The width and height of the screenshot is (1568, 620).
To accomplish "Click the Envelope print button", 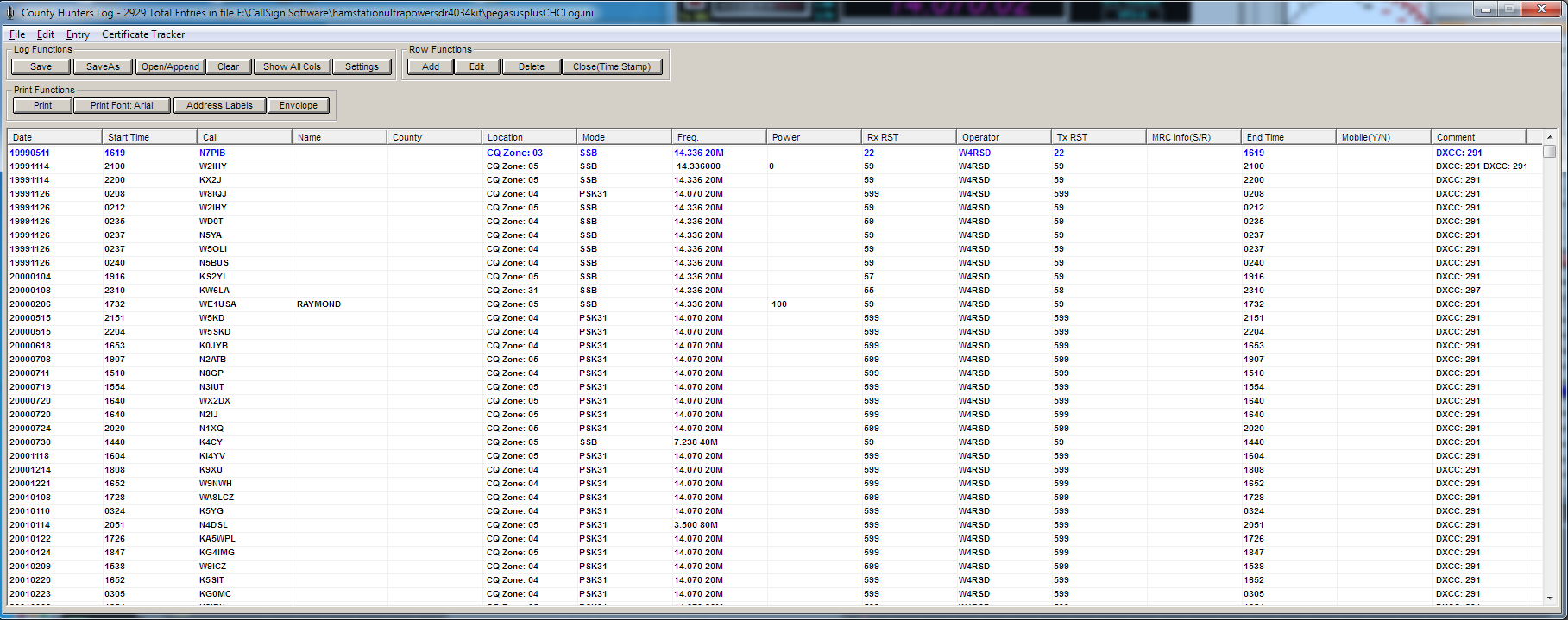I will point(299,105).
